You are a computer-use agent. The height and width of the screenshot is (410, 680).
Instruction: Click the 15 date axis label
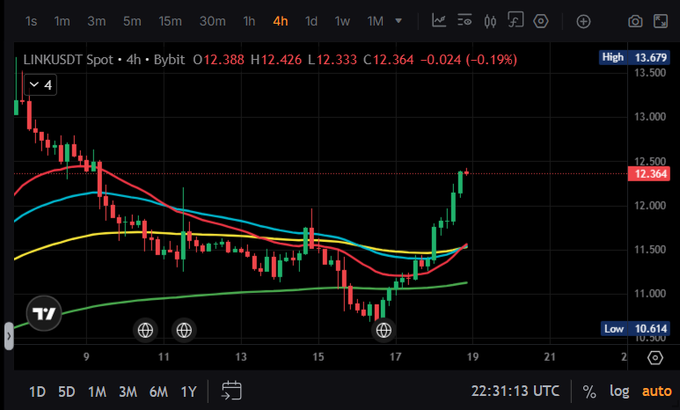(x=318, y=357)
